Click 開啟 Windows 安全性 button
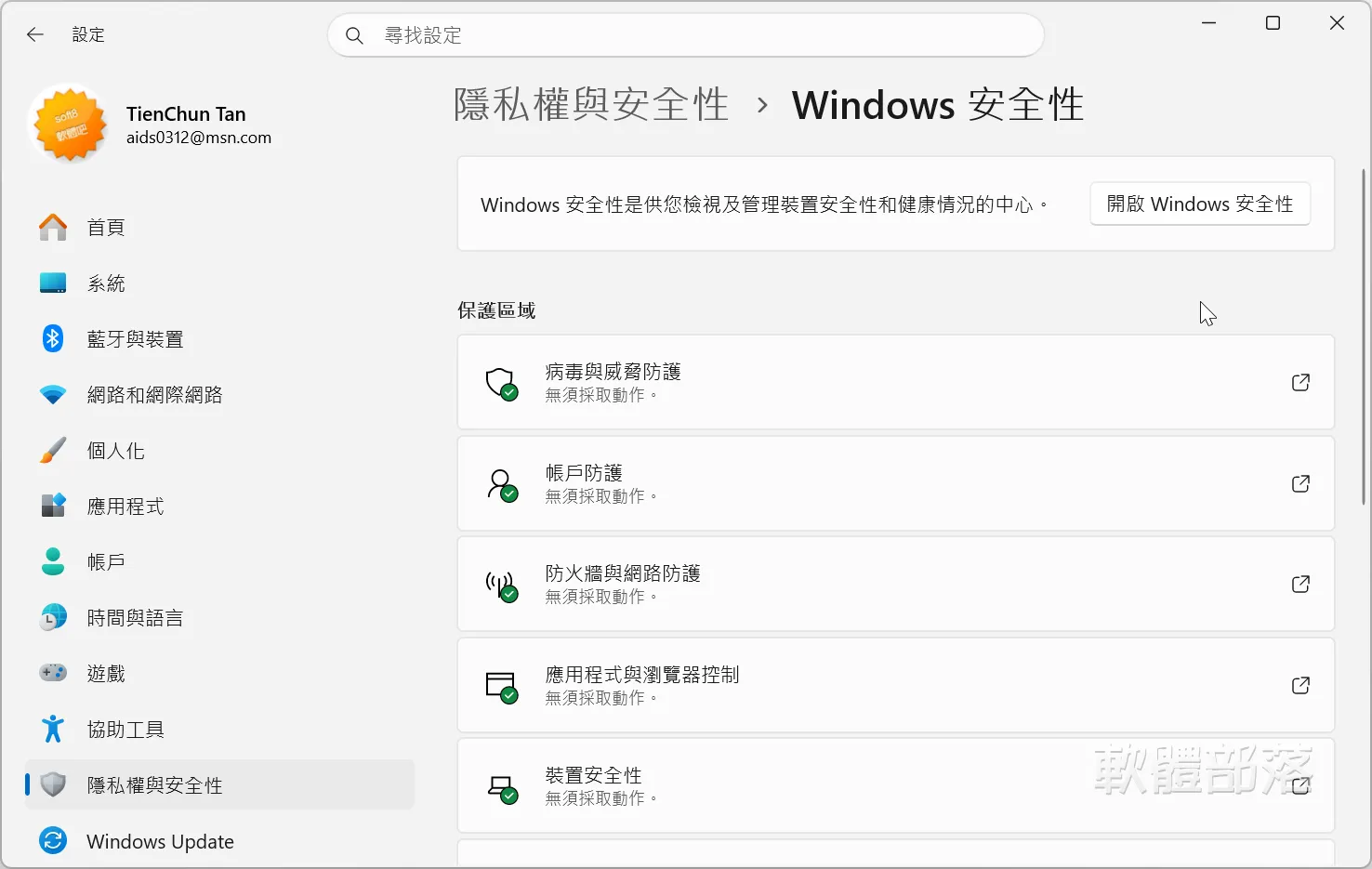The image size is (1372, 869). [x=1200, y=204]
